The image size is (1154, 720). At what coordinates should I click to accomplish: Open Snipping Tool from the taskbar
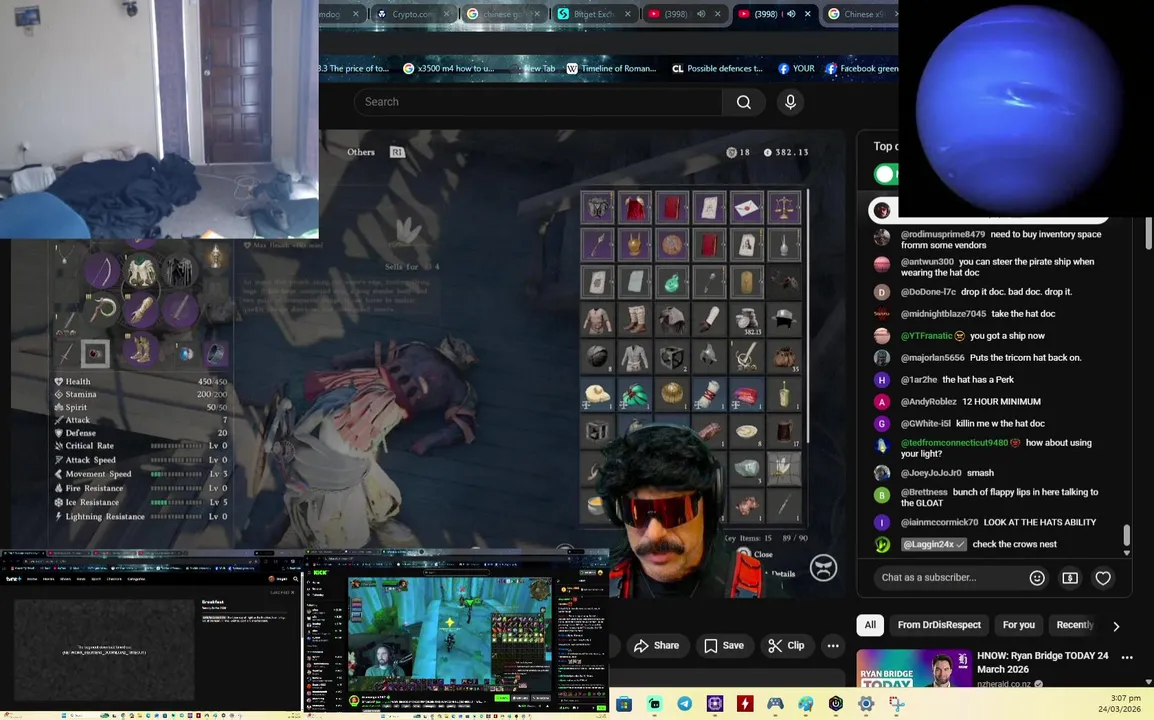tap(896, 704)
